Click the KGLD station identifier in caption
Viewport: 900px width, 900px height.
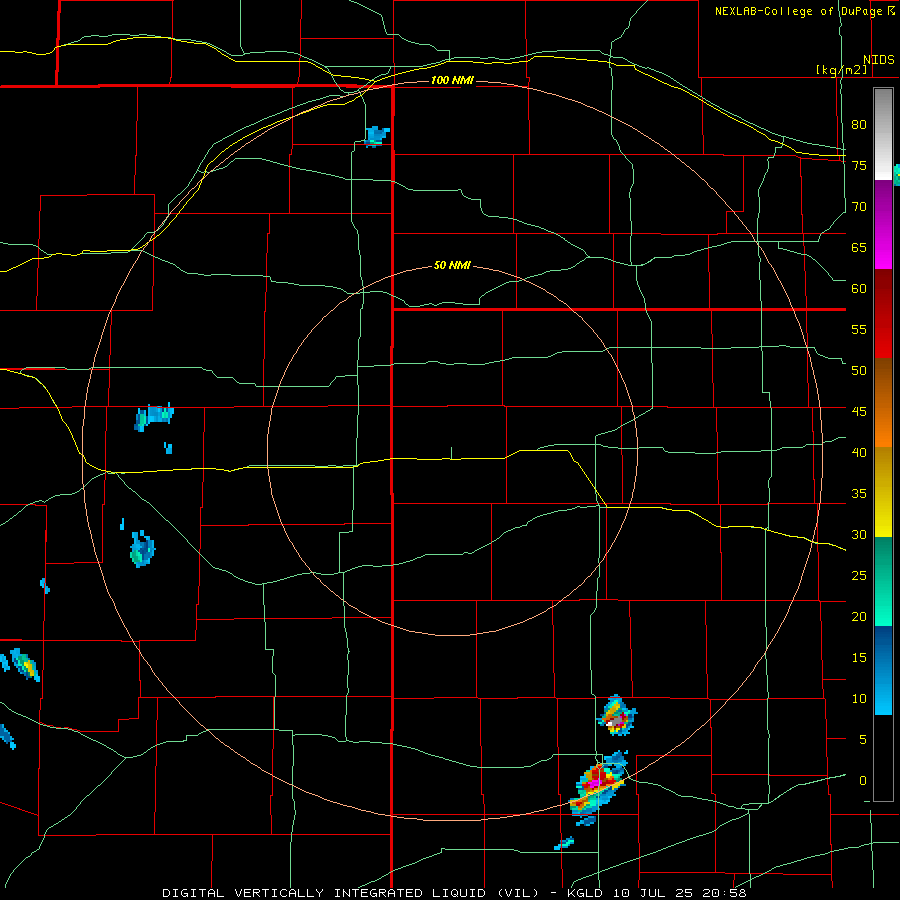(x=585, y=893)
